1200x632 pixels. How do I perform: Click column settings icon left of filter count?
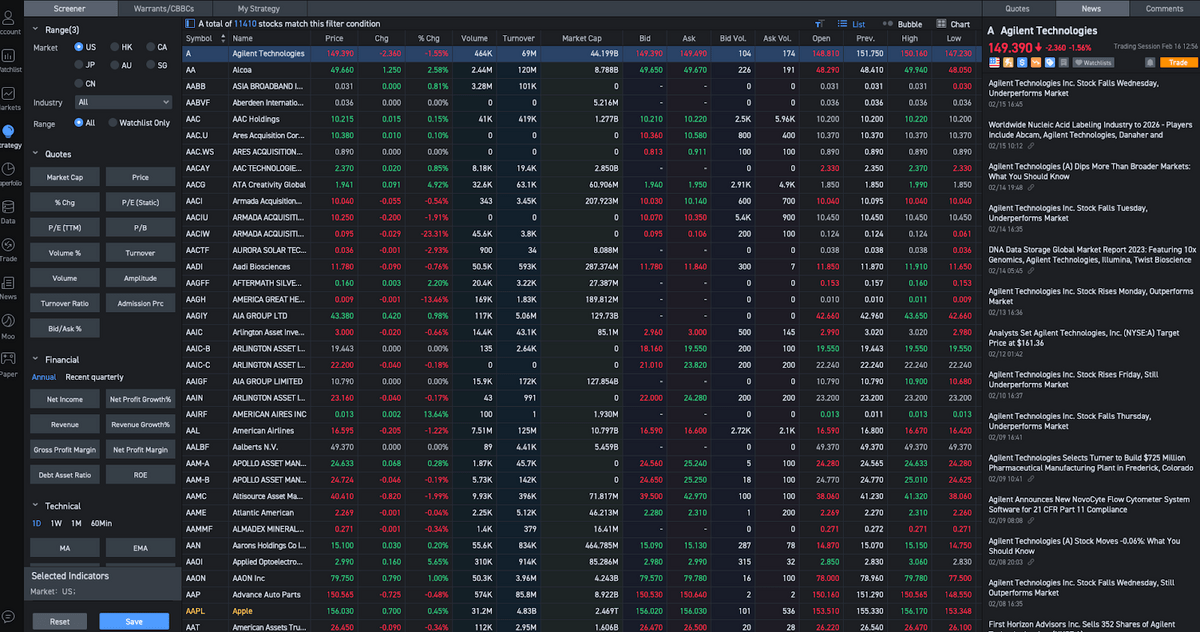[x=190, y=23]
